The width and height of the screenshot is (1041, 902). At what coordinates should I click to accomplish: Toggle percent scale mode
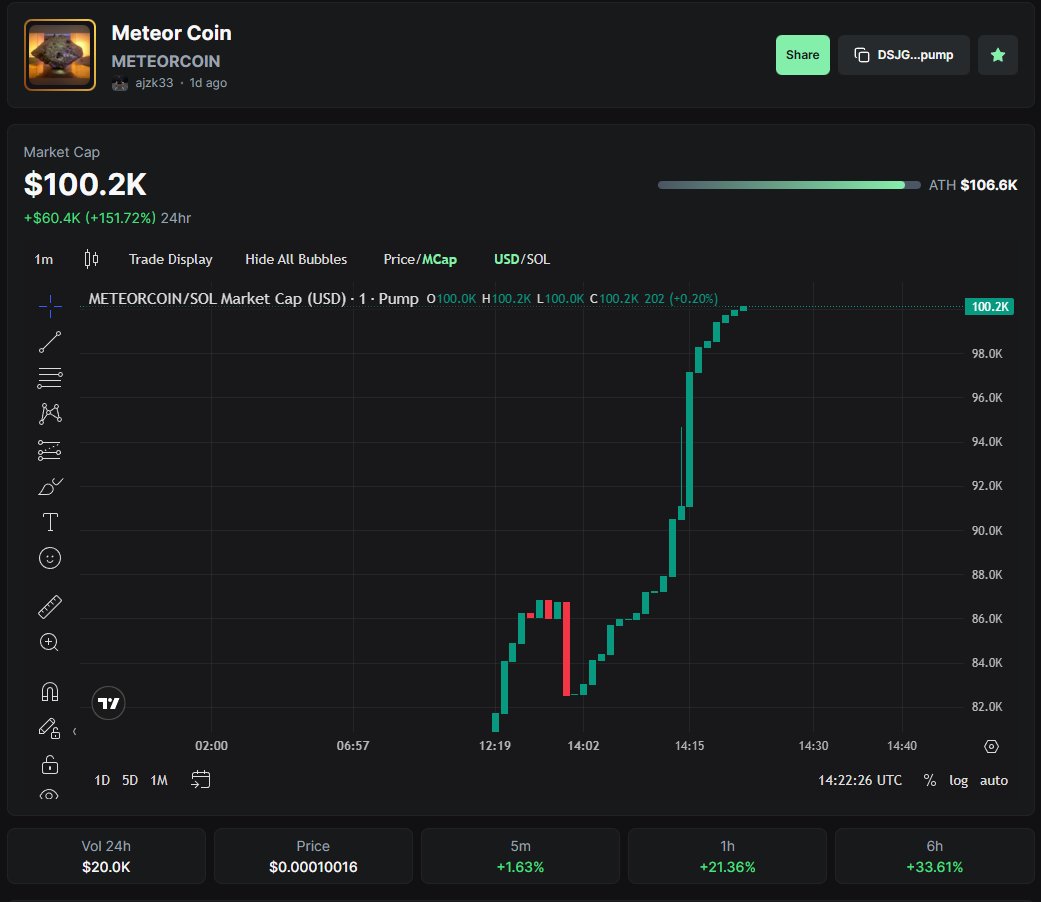tap(929, 781)
